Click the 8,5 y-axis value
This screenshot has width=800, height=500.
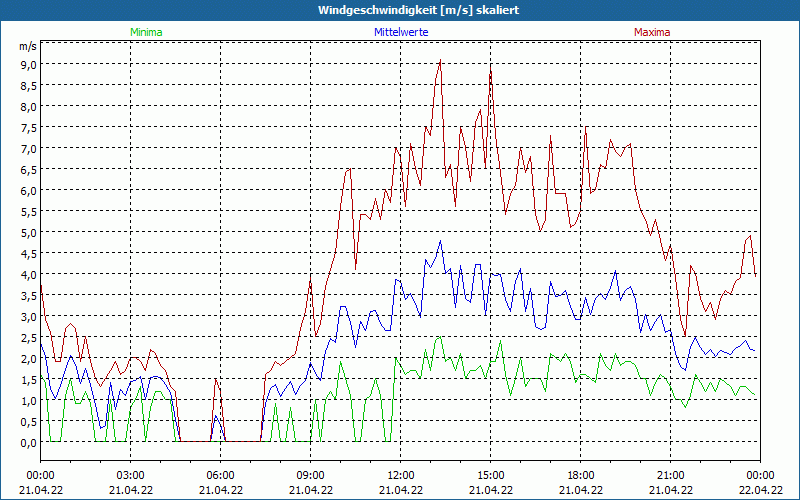tap(28, 85)
